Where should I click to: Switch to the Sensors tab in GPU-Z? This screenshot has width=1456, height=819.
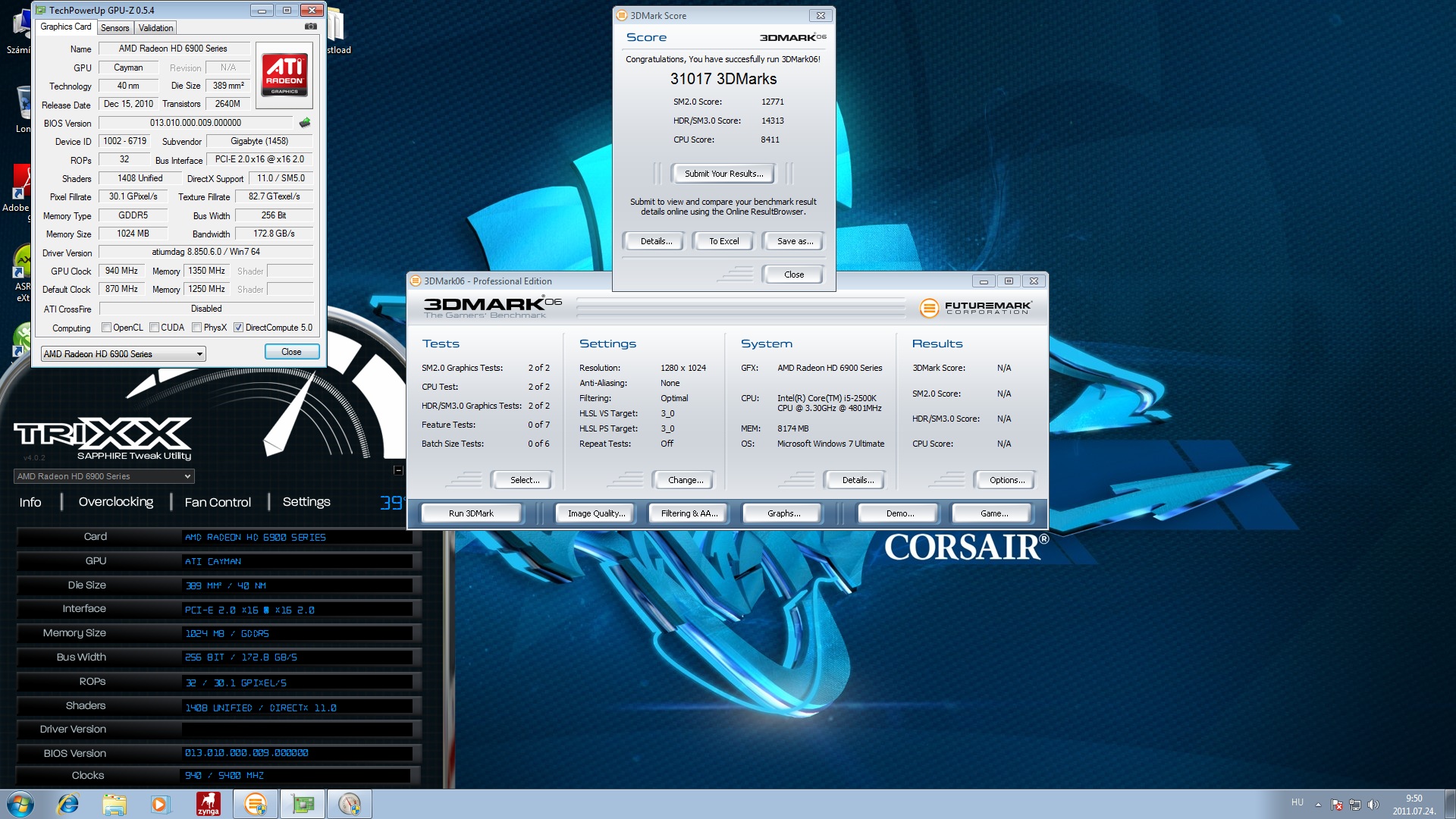click(x=115, y=28)
